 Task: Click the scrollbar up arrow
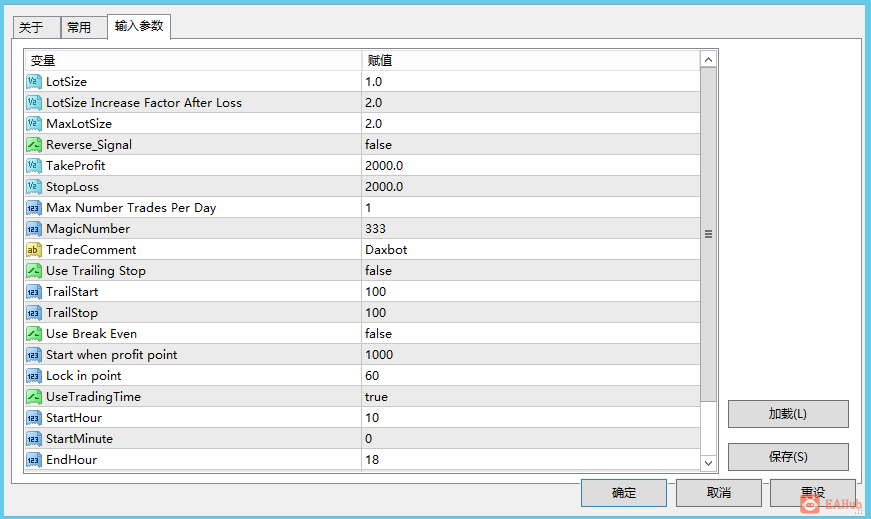point(708,59)
